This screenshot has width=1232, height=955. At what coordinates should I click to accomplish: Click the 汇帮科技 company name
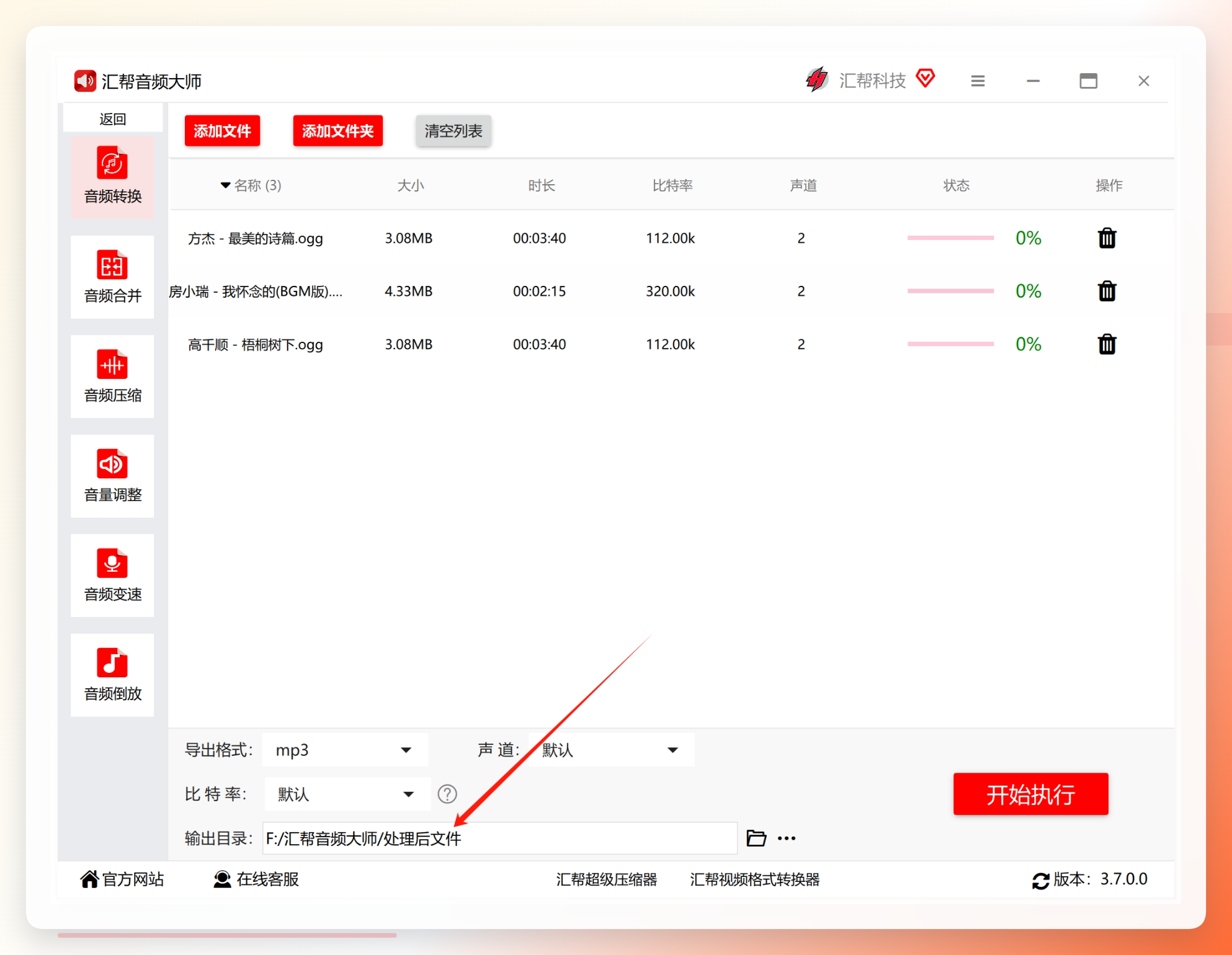tap(872, 81)
